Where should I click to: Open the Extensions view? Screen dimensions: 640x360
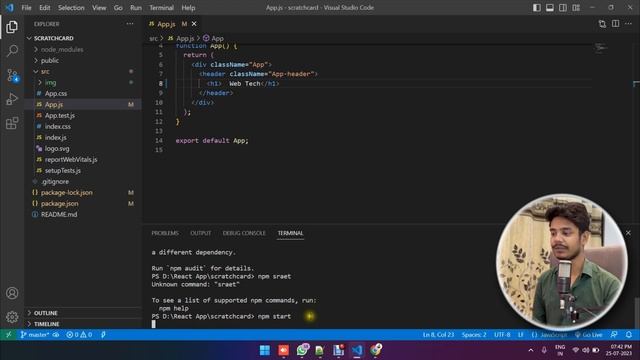click(x=12, y=123)
